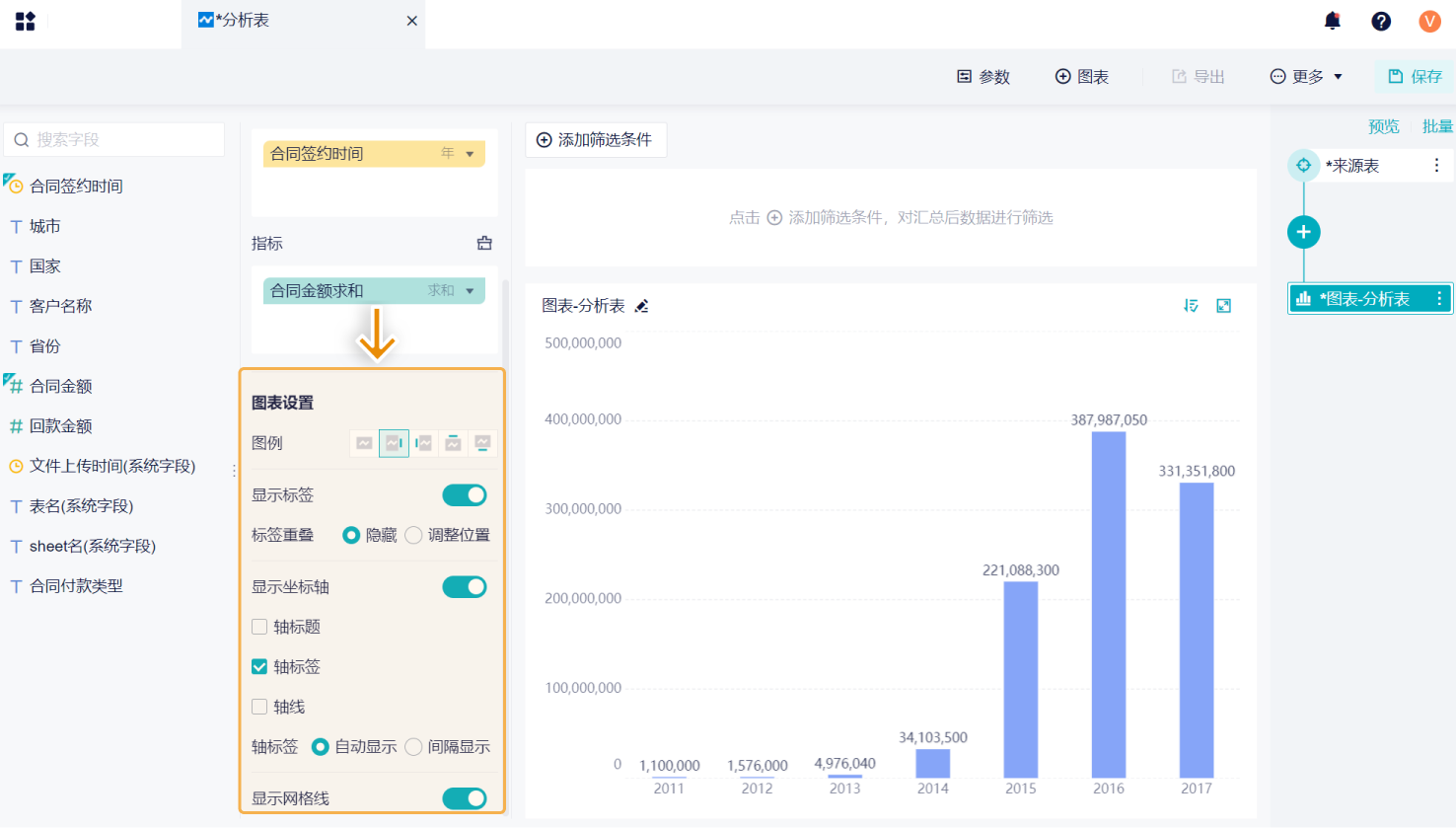Image resolution: width=1456 pixels, height=828 pixels.
Task: Toggle the 显示标签 switch
Action: (464, 495)
